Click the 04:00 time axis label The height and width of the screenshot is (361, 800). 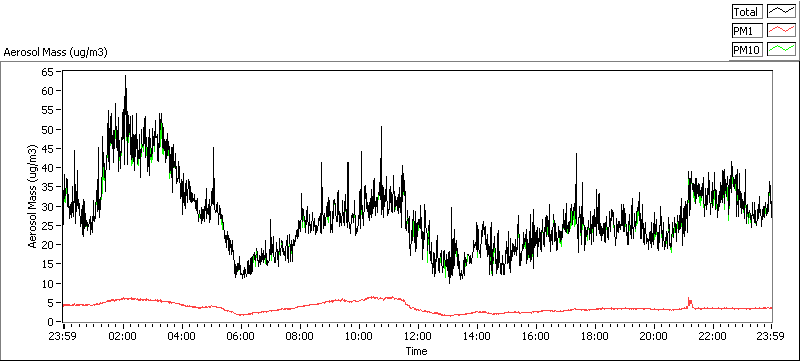pyautogui.click(x=182, y=337)
